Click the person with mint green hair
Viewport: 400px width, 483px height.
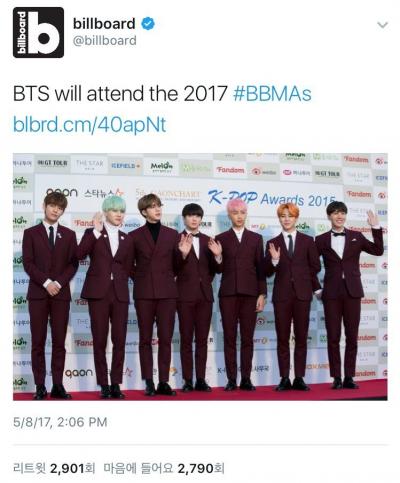point(106,295)
